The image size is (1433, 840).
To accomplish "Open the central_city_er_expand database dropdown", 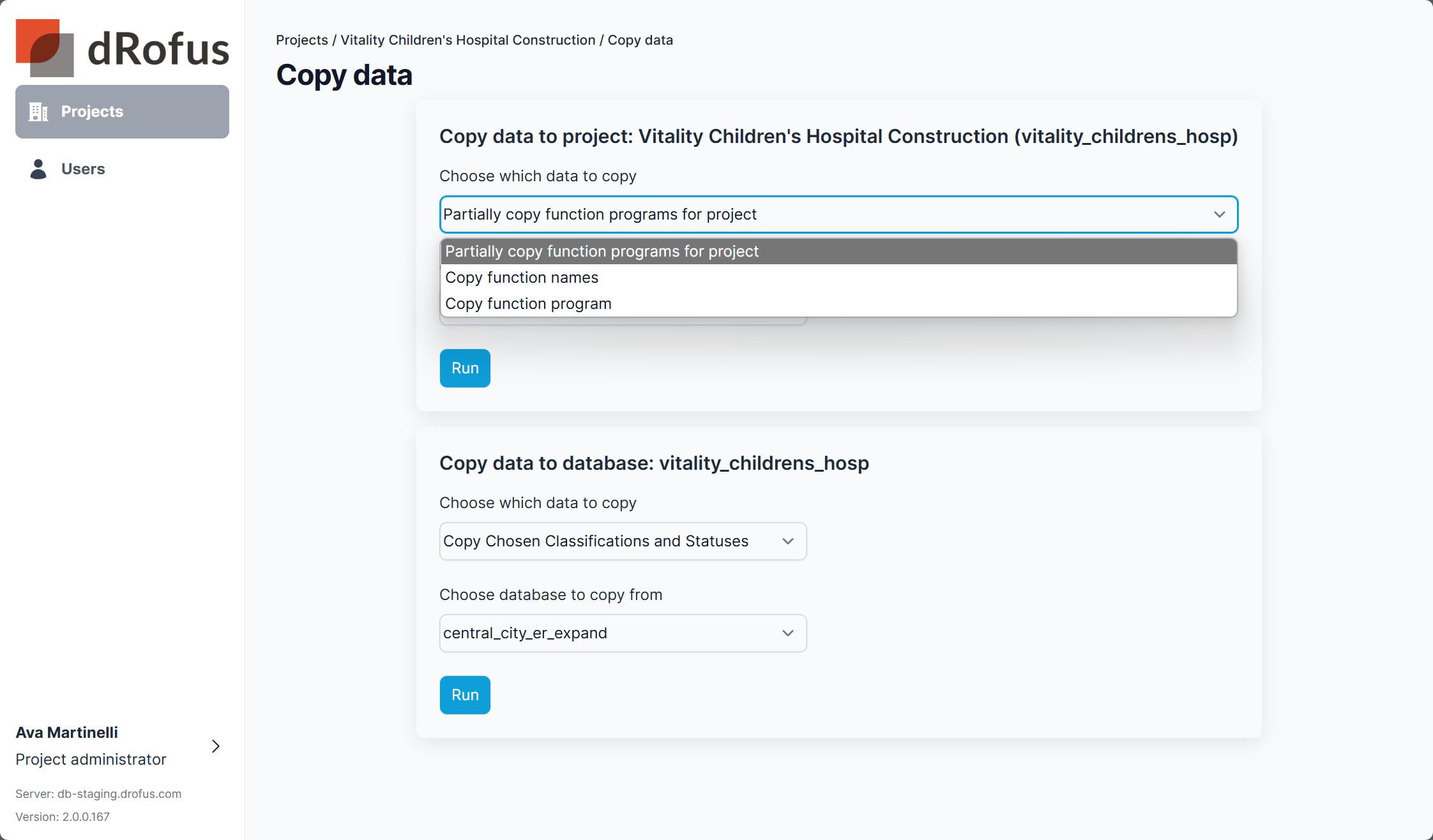I will coord(622,633).
